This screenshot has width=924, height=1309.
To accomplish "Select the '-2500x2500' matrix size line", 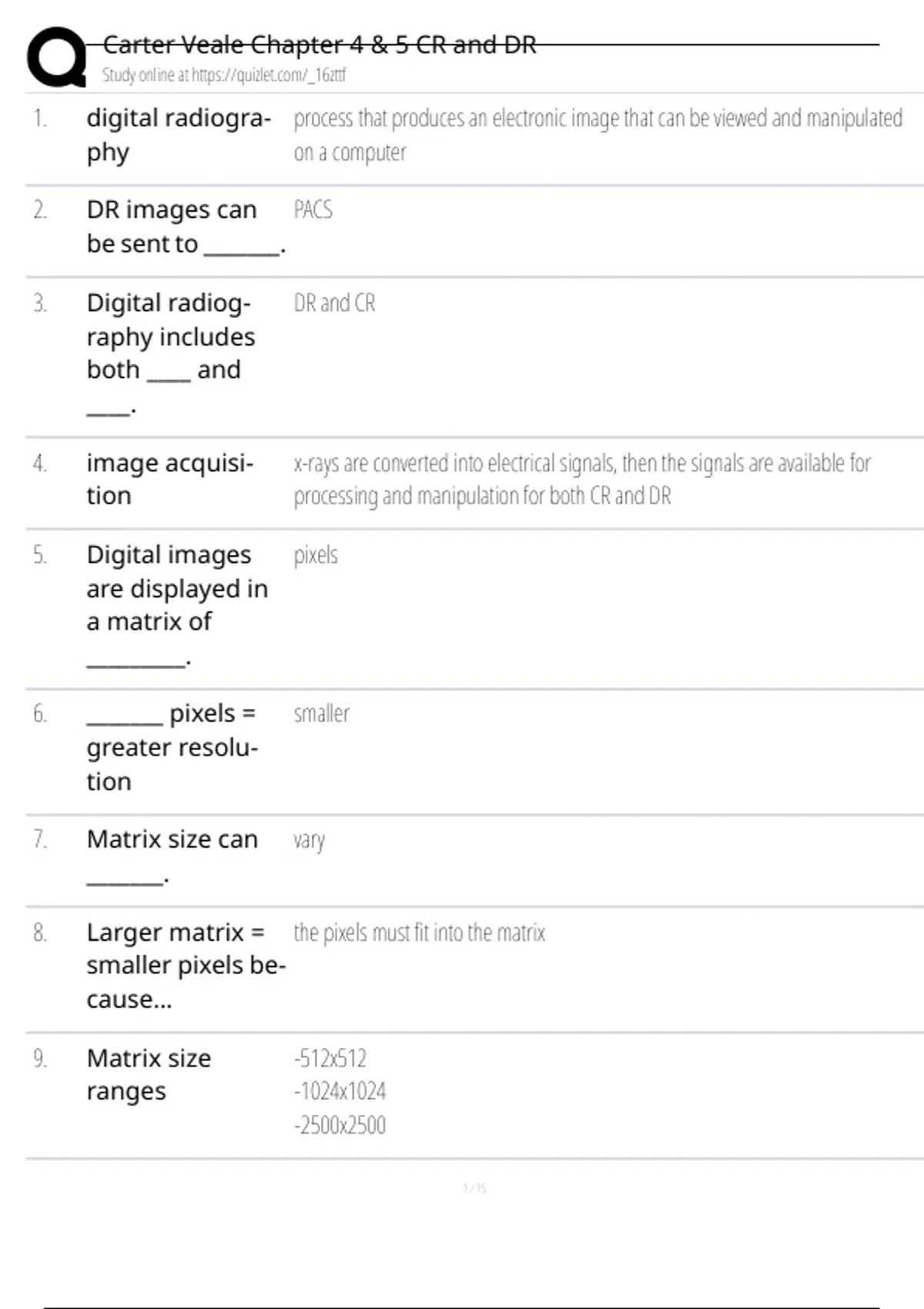I will (340, 1125).
